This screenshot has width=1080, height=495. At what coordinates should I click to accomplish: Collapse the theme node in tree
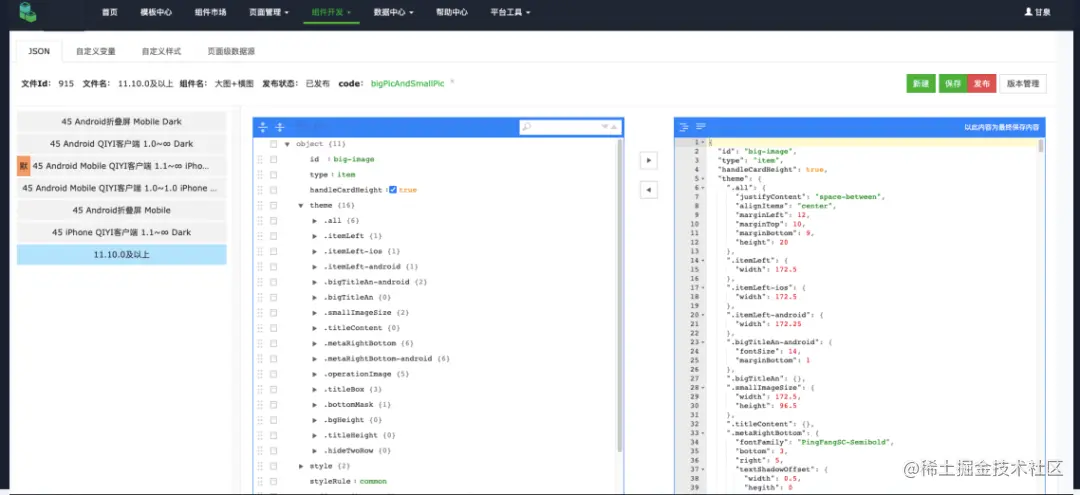click(x=301, y=205)
